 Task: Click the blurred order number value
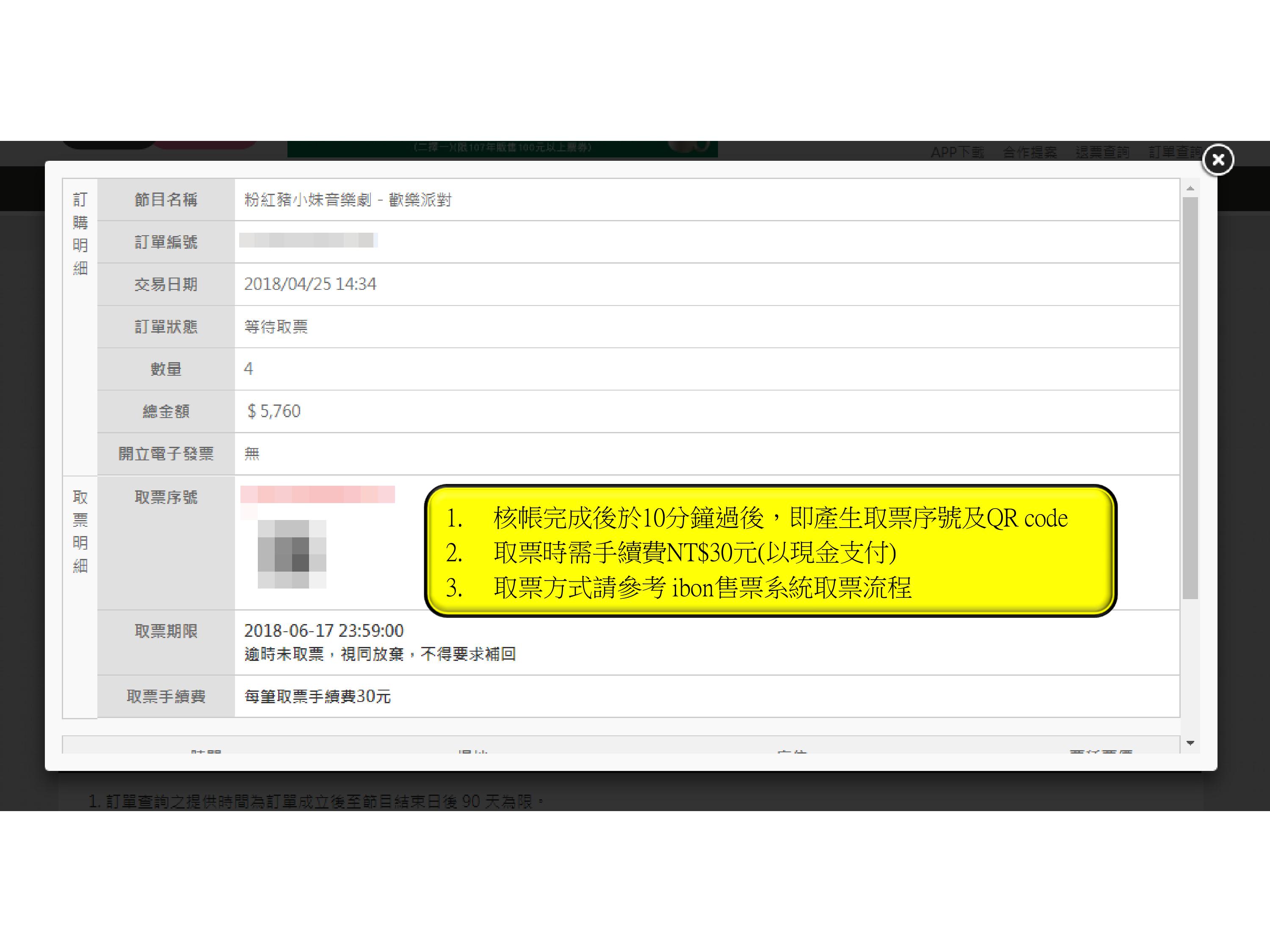[308, 240]
